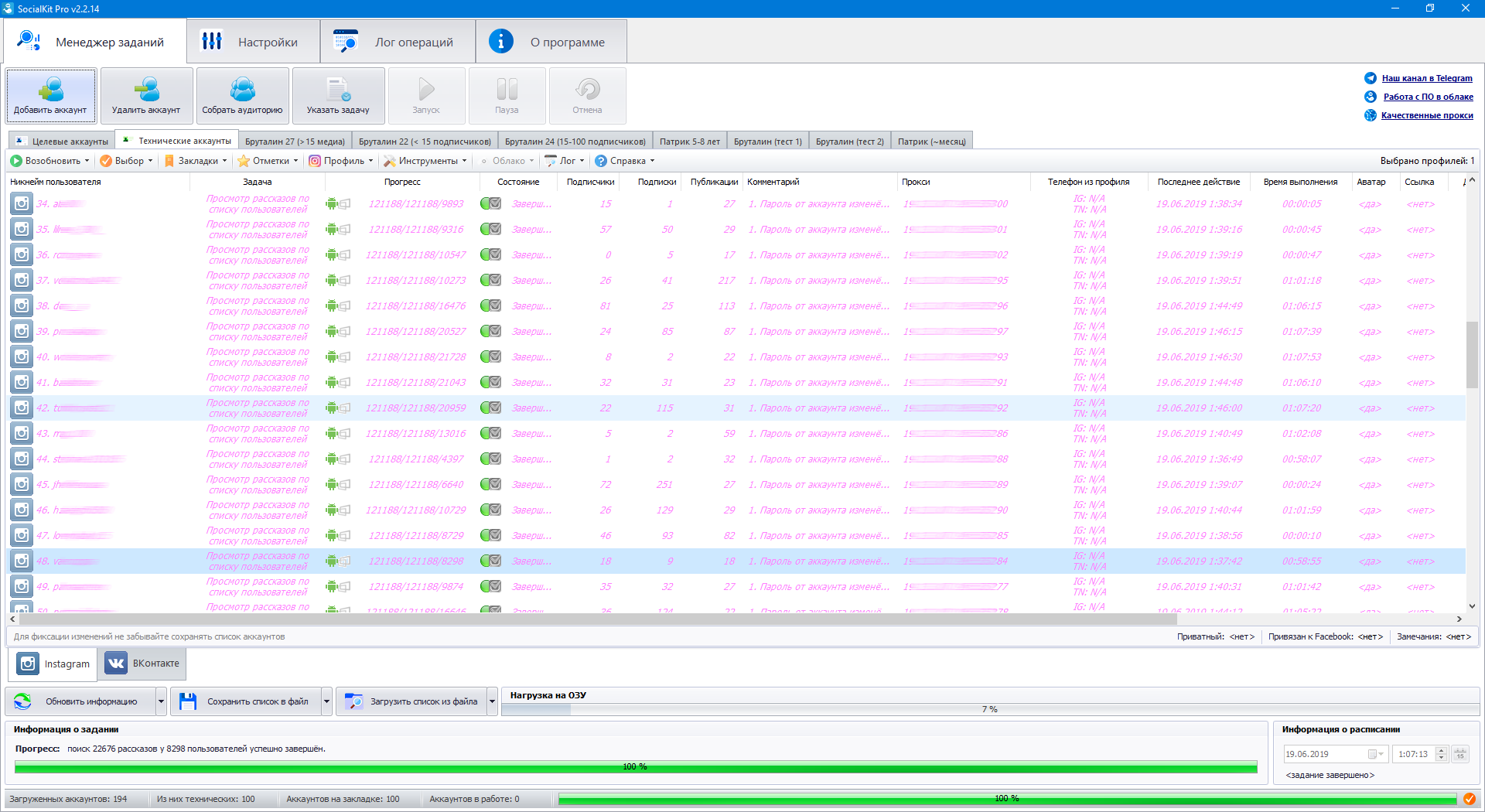Switch to the Настройки tab
The height and width of the screenshot is (812, 1485).
(253, 42)
